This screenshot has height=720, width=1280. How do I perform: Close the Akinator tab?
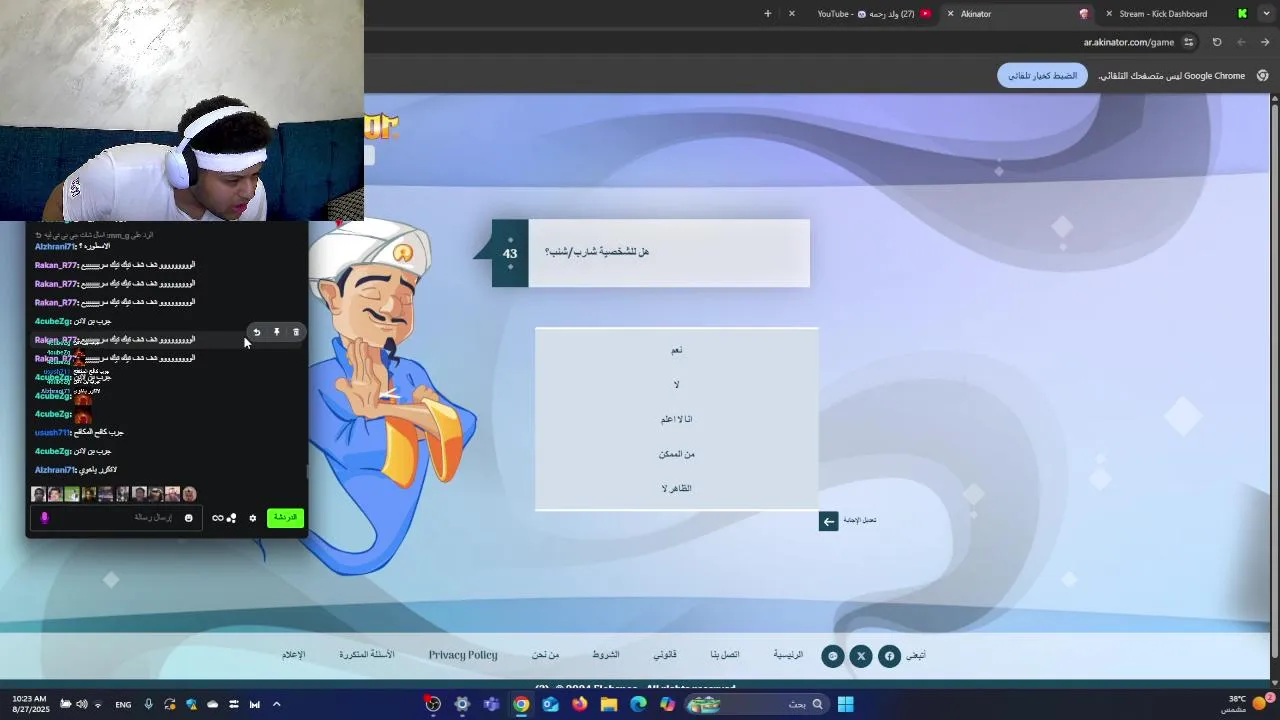(950, 14)
